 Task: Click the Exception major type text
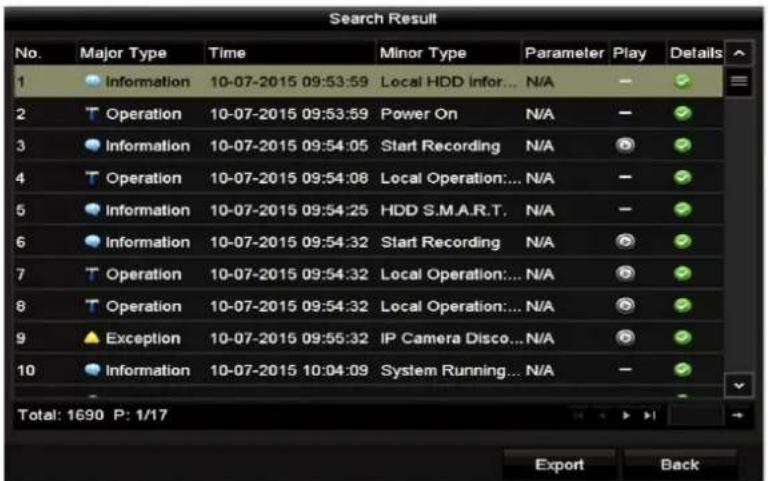tap(143, 338)
